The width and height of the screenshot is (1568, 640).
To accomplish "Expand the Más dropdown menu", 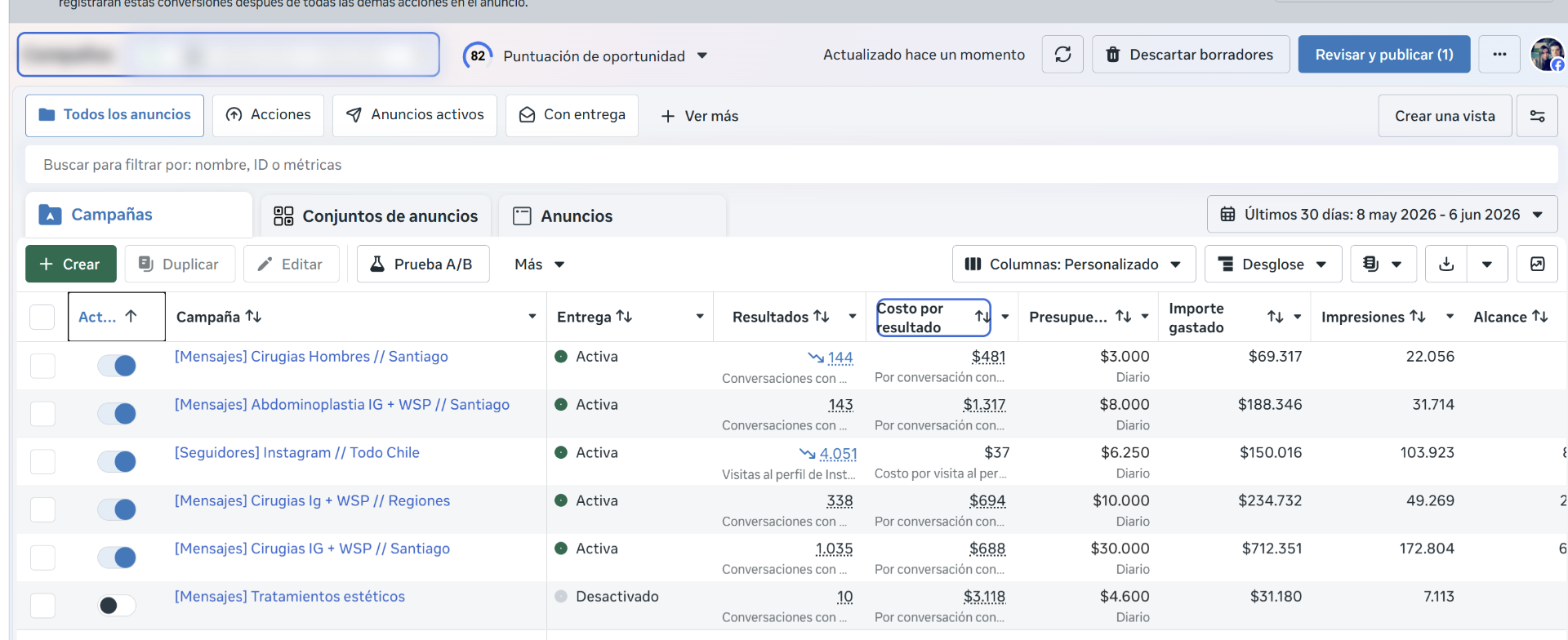I will point(540,264).
